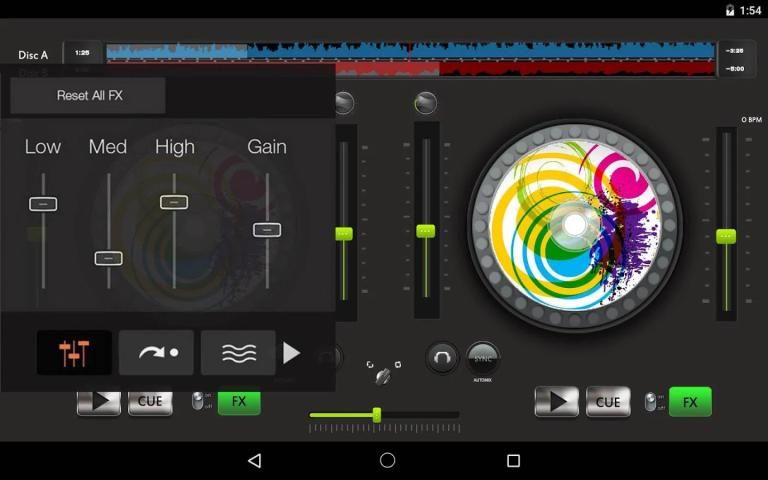Flip the right deck on/off switch
Screen dimensions: 768x480
(x=652, y=402)
